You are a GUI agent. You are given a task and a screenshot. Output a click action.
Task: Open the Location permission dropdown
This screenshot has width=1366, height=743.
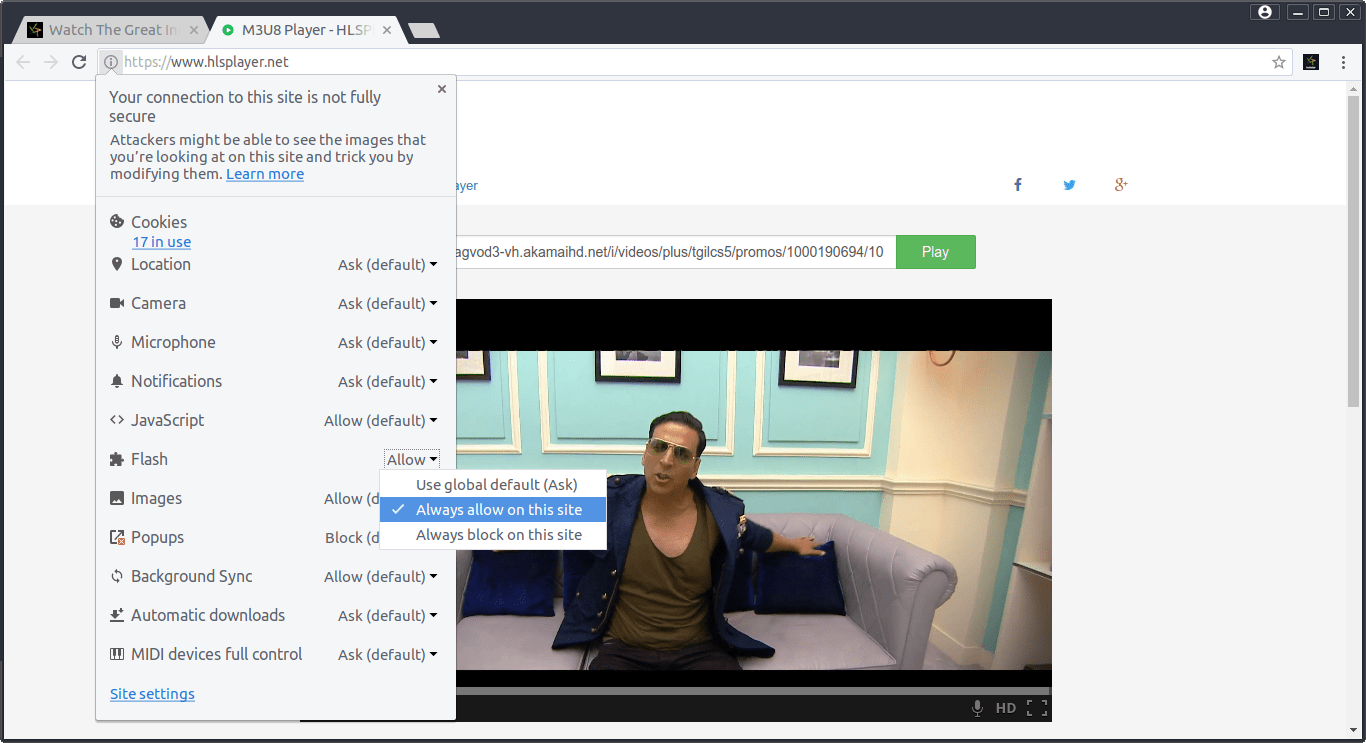tap(388, 264)
